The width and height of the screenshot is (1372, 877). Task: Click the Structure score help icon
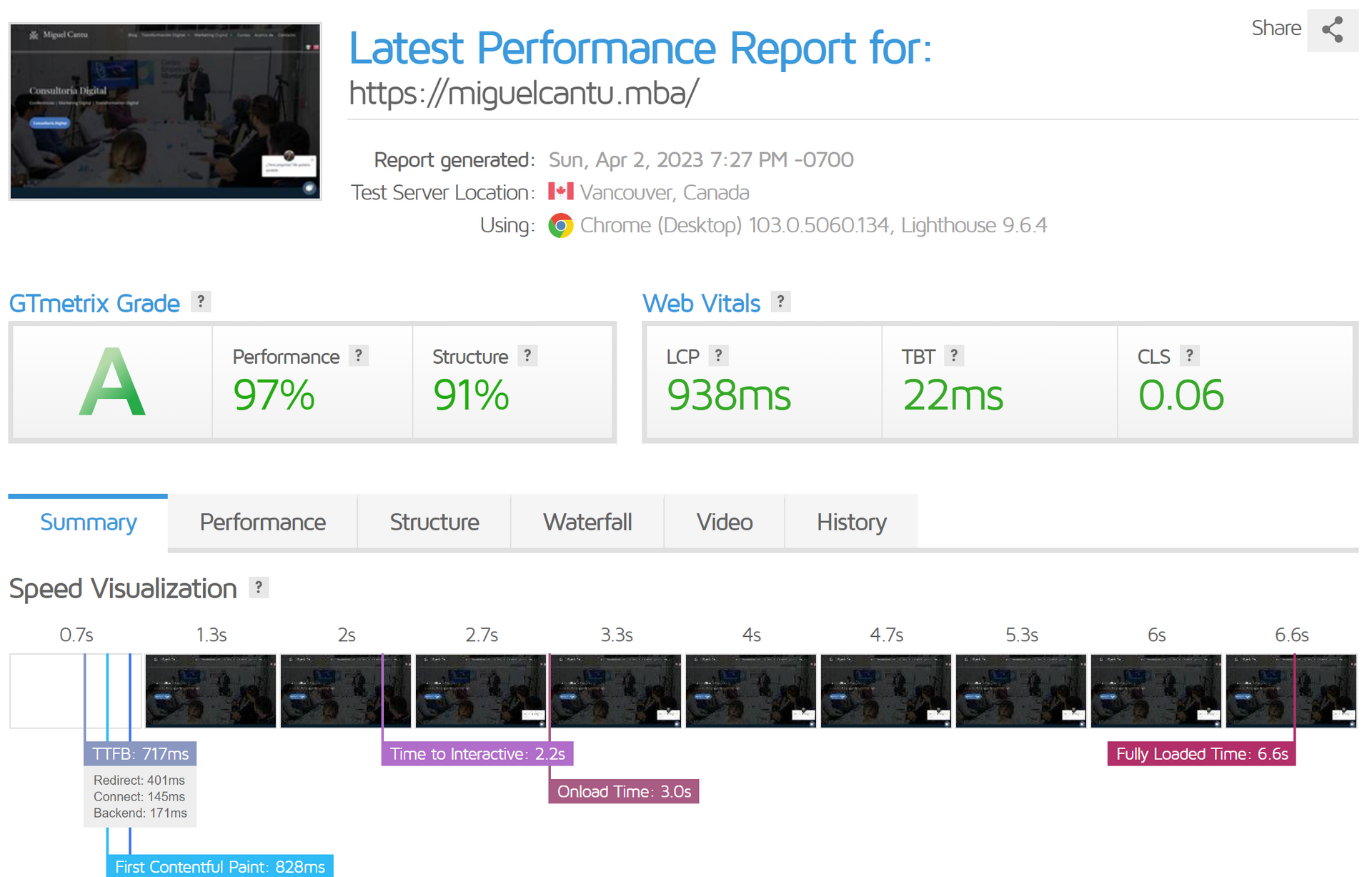tap(527, 355)
